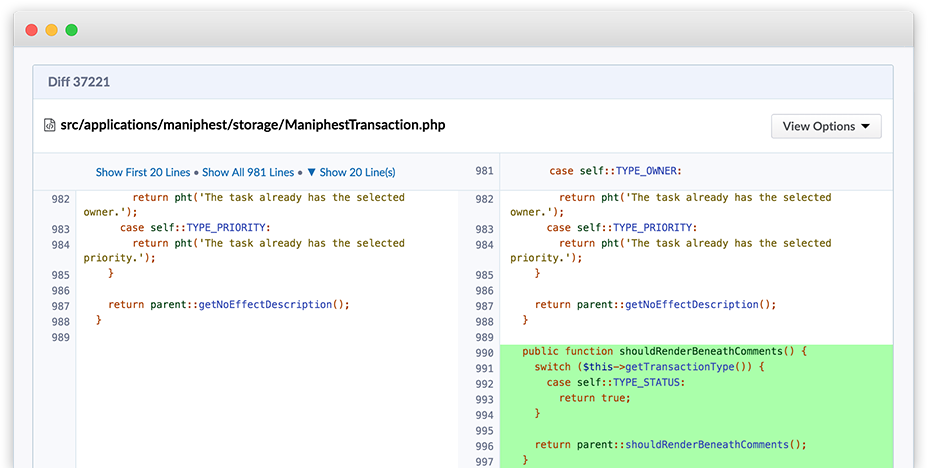The image size is (928, 468).
Task: Click TYPE_OWNER case line in right pane
Action: (616, 171)
